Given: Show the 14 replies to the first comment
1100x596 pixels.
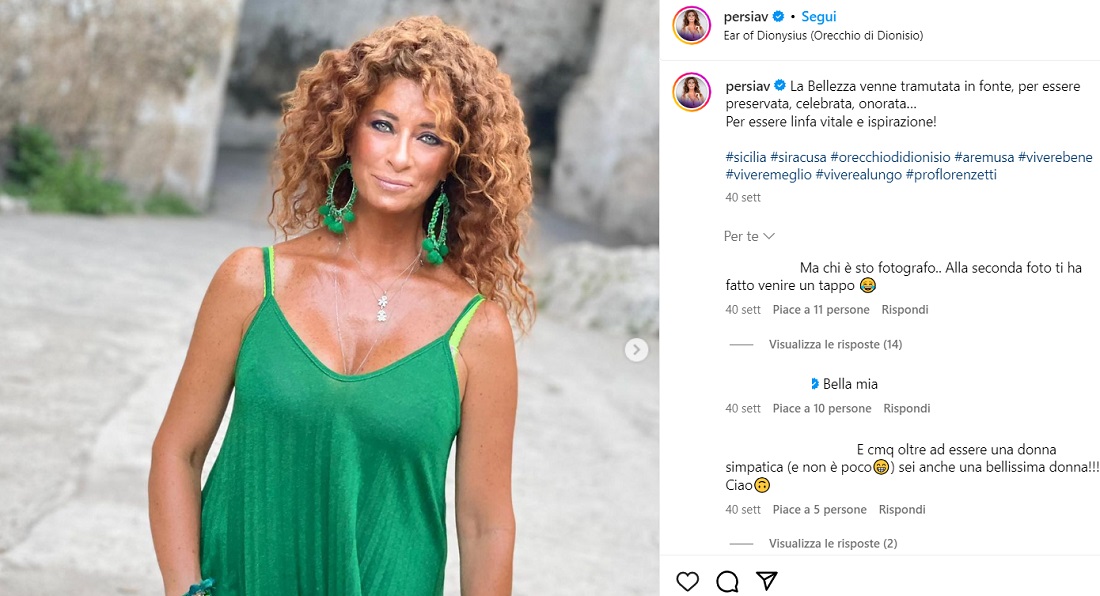Looking at the screenshot, I should 835,344.
